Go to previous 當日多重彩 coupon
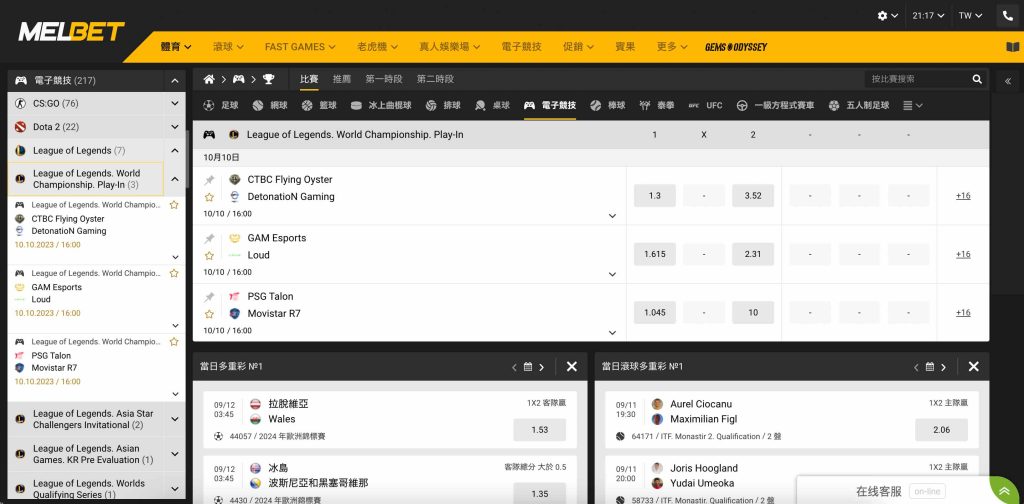The width and height of the screenshot is (1024, 504). 514,367
